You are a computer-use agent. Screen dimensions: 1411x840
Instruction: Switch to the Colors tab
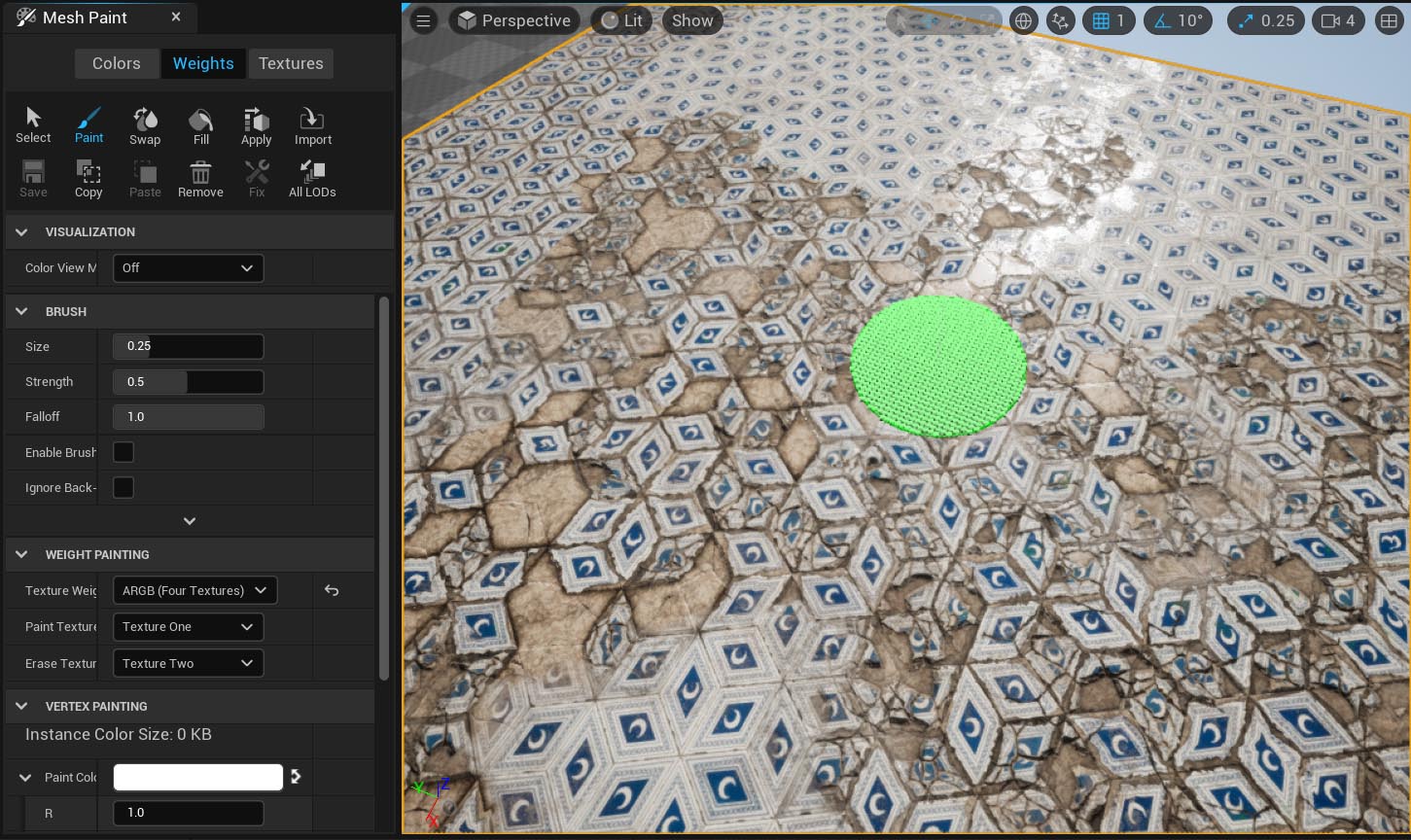coord(117,63)
